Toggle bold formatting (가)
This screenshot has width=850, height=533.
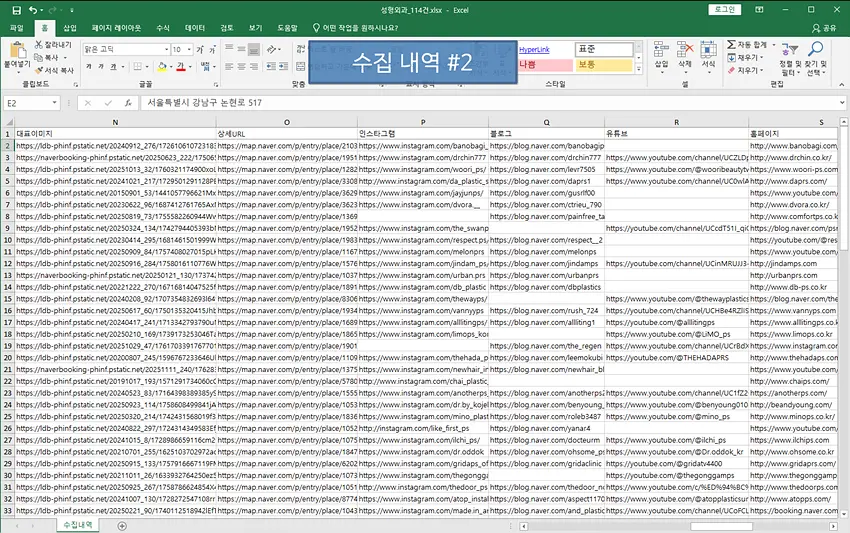coord(89,67)
